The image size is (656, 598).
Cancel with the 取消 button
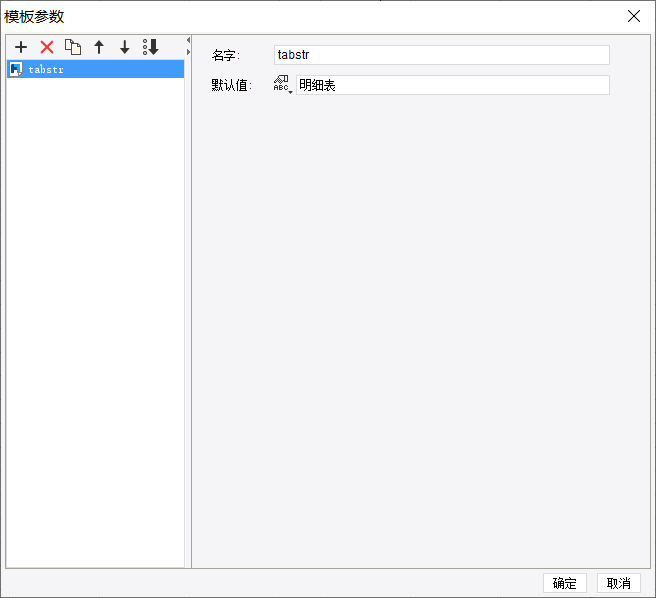(x=619, y=583)
